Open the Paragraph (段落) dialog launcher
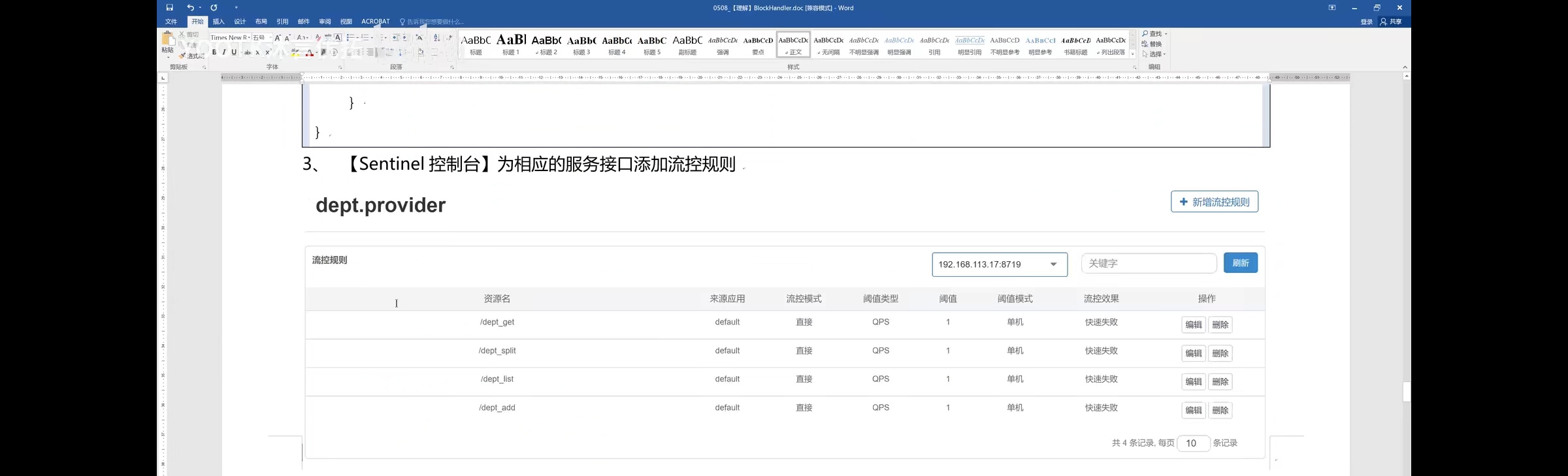The image size is (1568, 476). pos(452,68)
